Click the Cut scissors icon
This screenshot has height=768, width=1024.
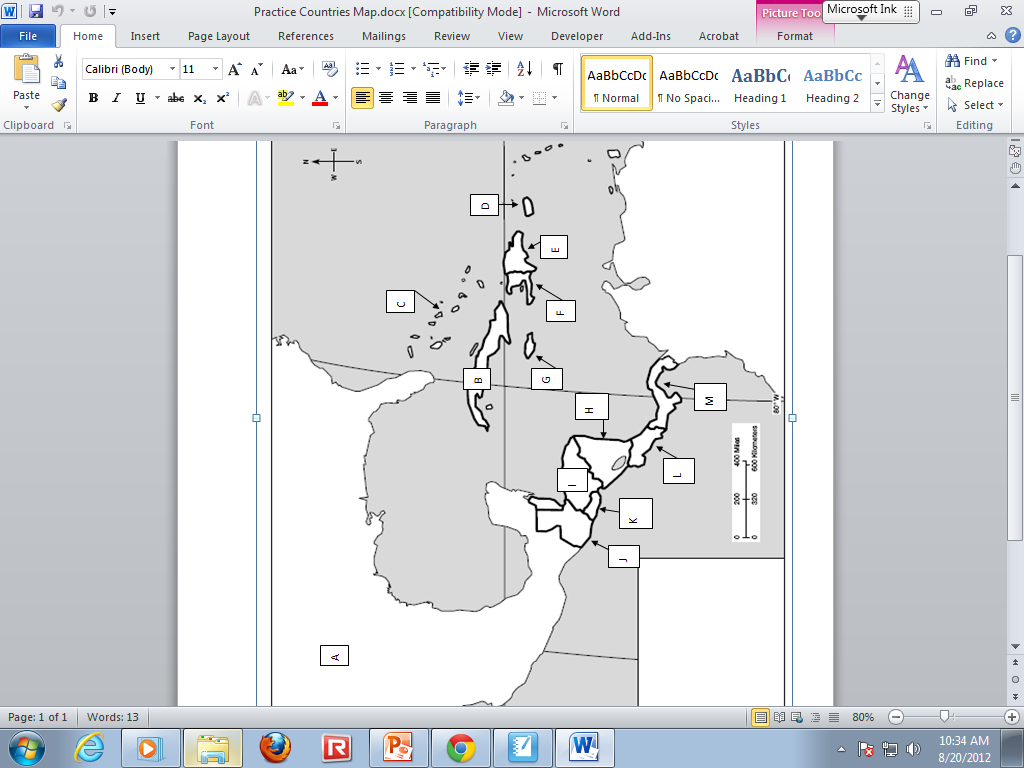(x=59, y=62)
